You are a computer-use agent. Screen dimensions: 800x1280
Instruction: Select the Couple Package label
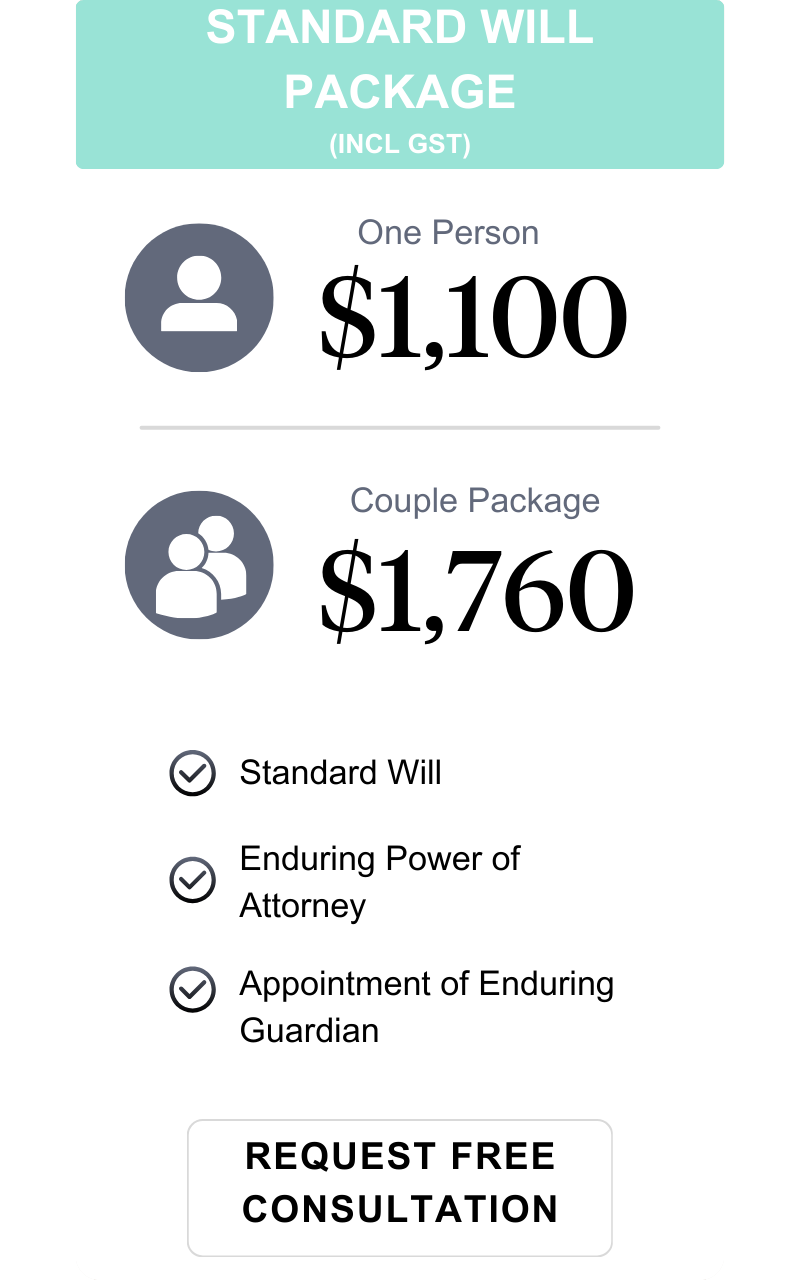(x=475, y=500)
